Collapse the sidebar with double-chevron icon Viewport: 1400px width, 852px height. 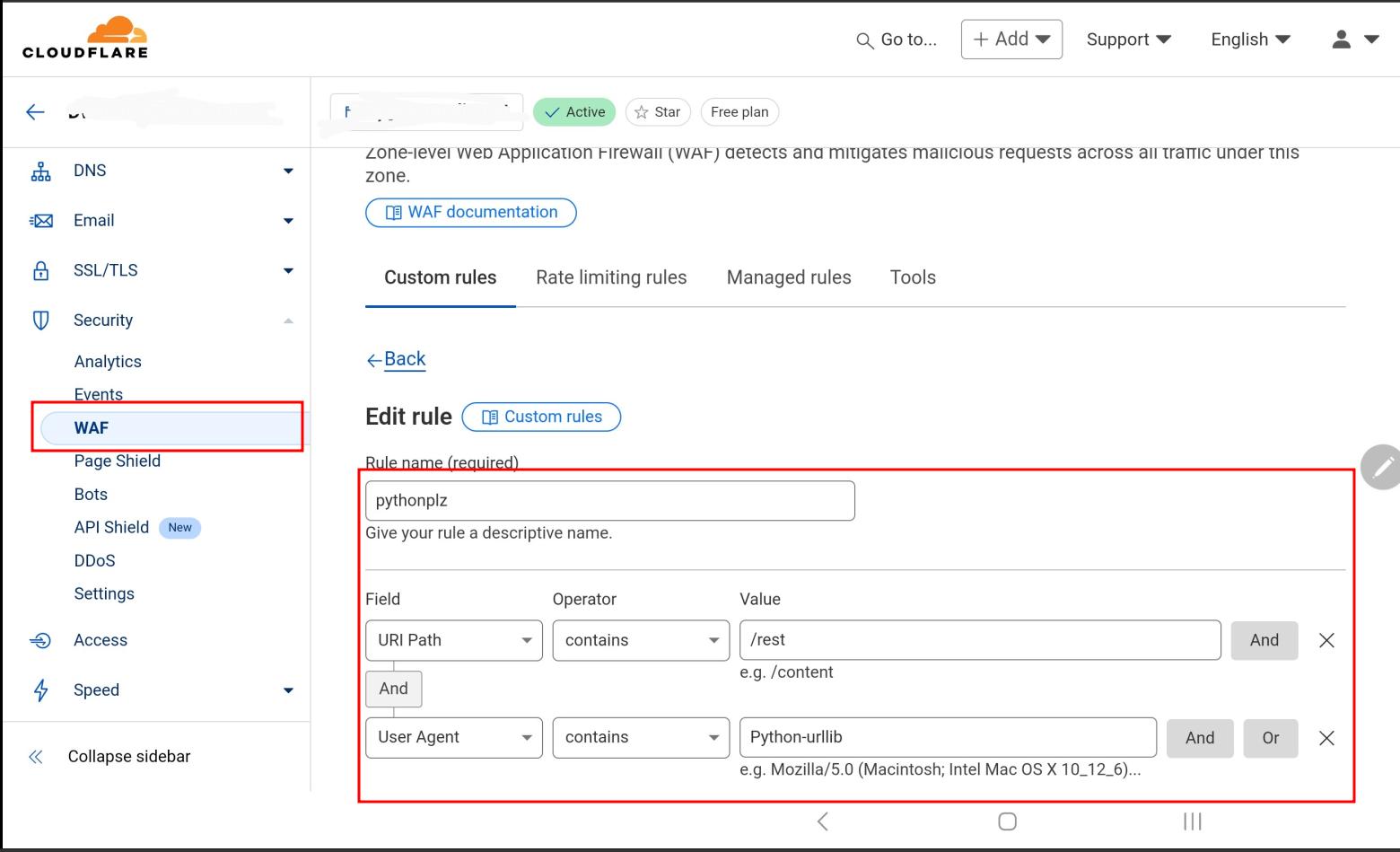[36, 757]
